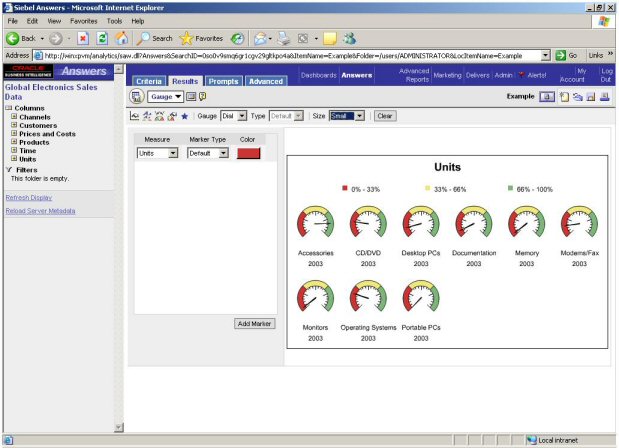Open the Size dropdown showing Small
Viewport: 619px width, 448px height.
(347, 116)
